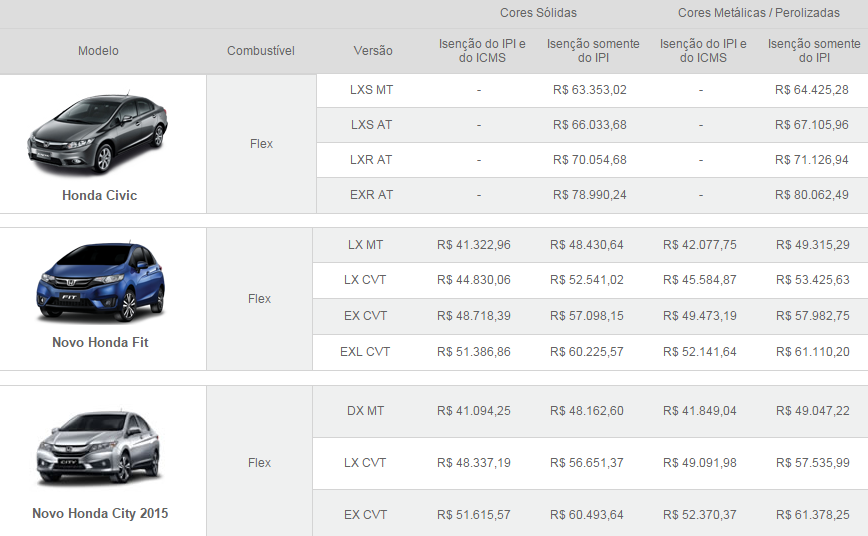Click price R$ 60.493,64

tap(587, 515)
